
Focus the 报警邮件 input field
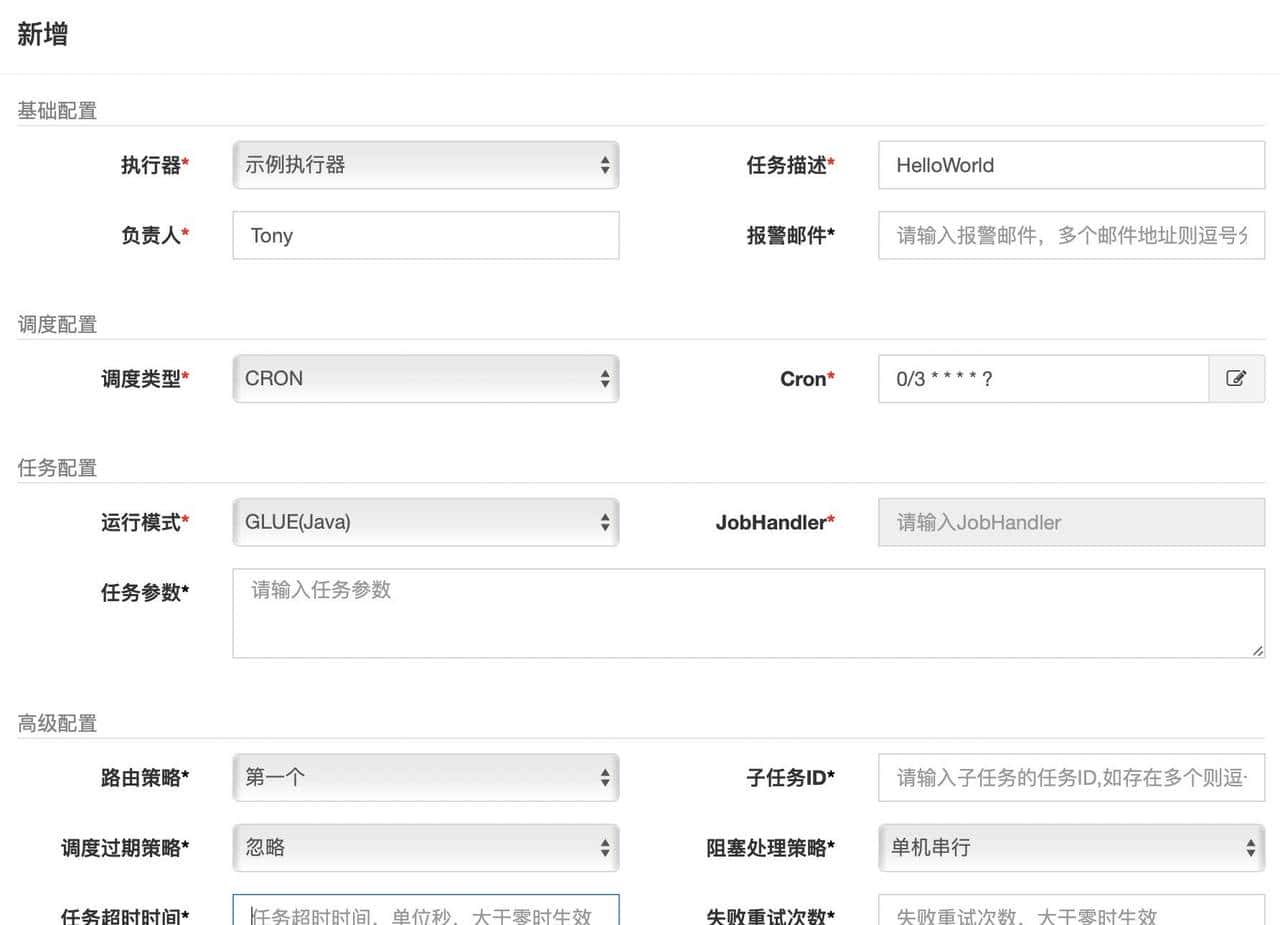1070,235
